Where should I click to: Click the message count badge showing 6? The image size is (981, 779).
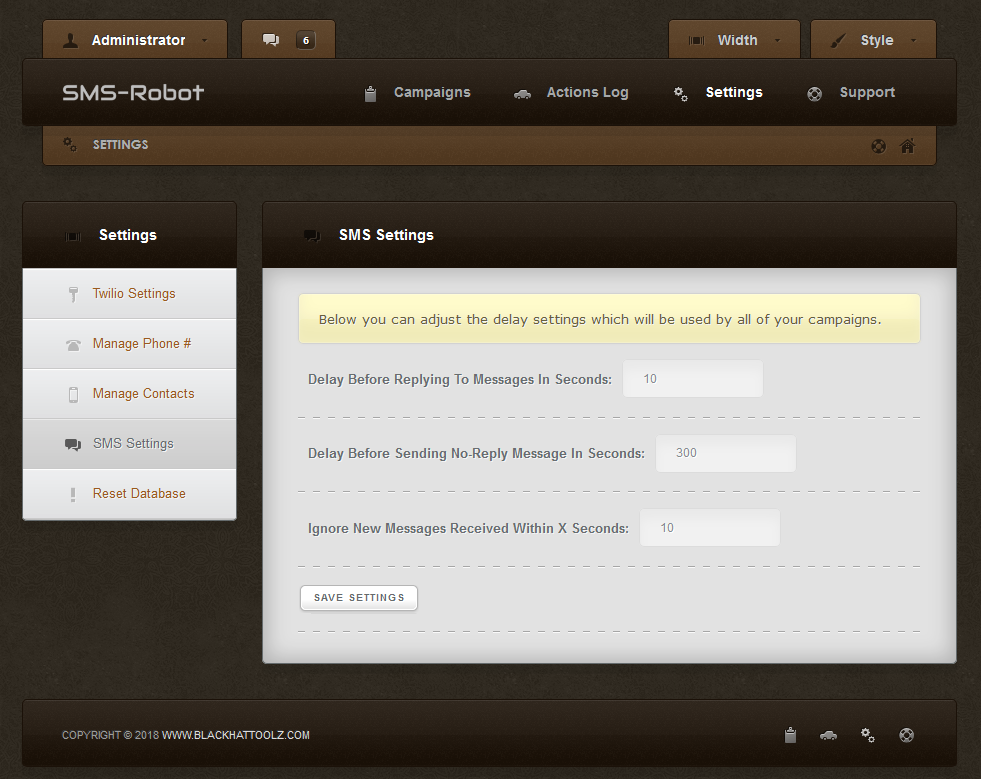[x=305, y=40]
